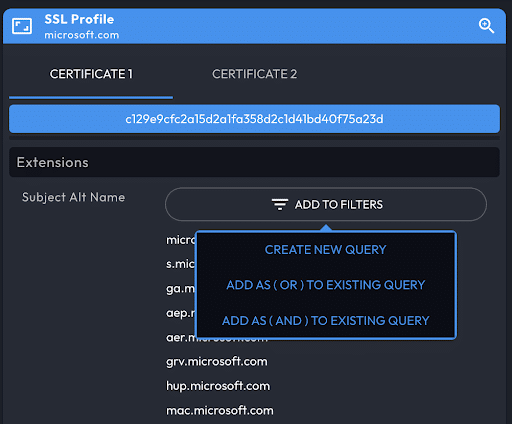Click the Add to Filters button
The image size is (512, 424).
click(326, 204)
